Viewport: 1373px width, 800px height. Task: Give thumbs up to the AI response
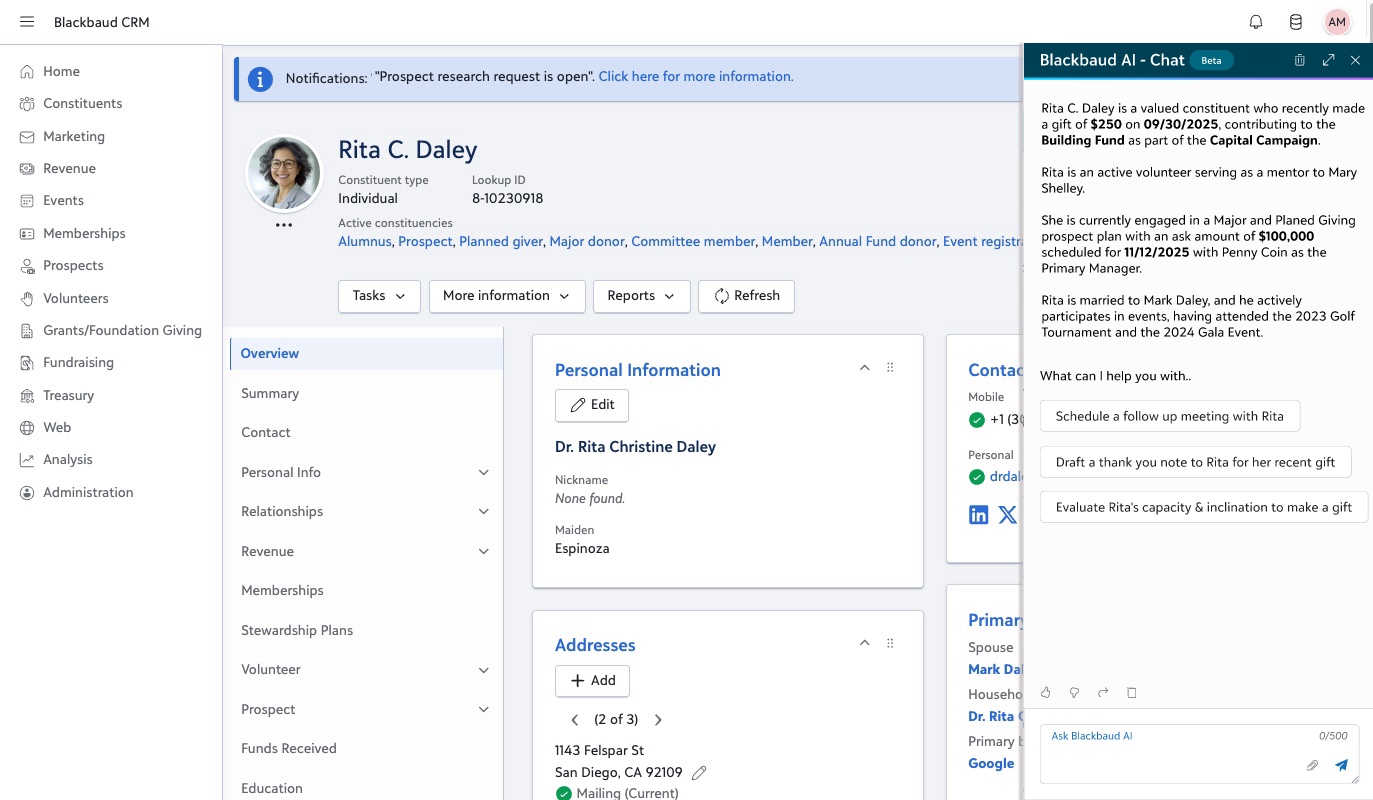click(1046, 692)
